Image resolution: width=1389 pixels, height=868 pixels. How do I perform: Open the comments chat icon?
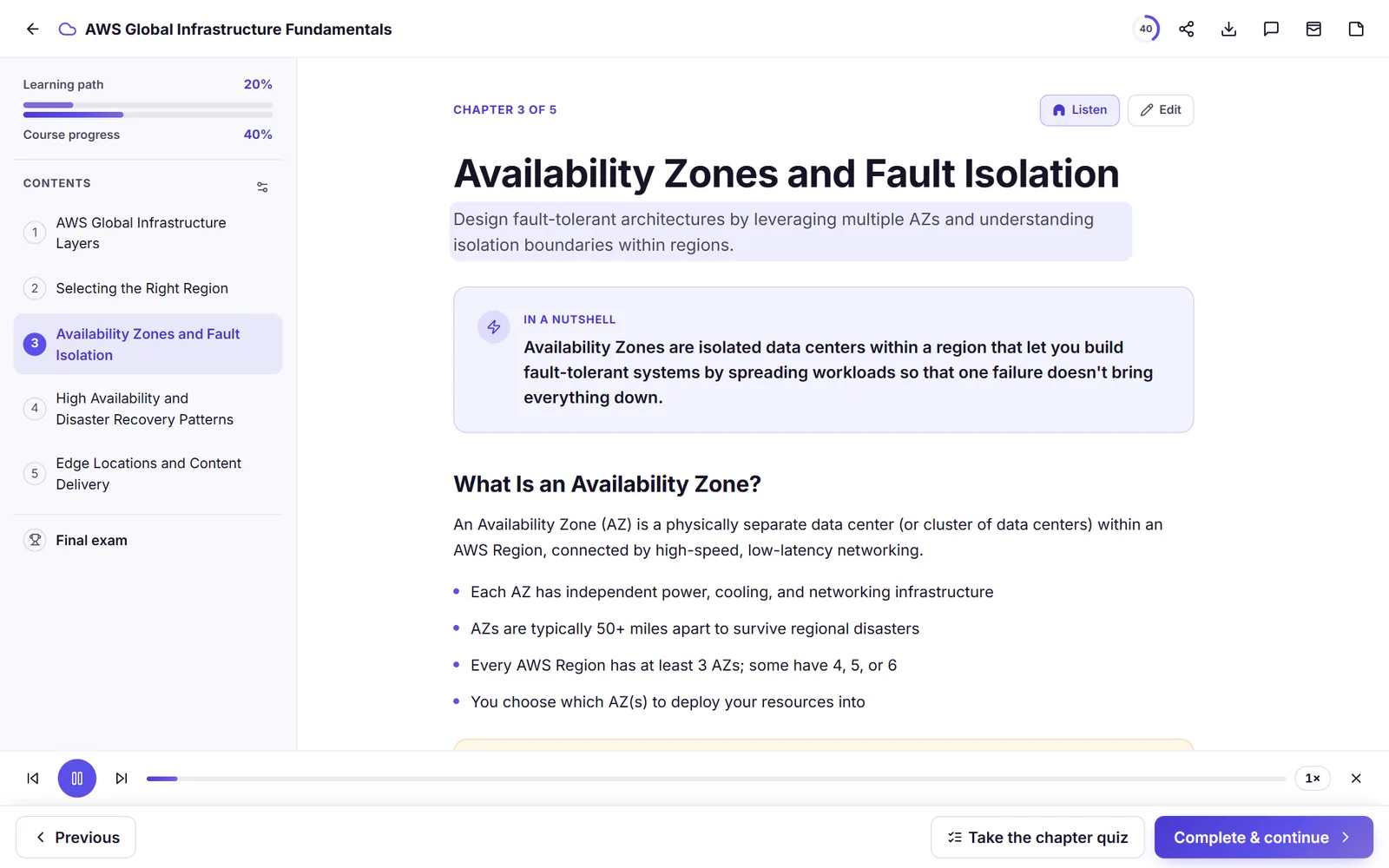click(1271, 29)
